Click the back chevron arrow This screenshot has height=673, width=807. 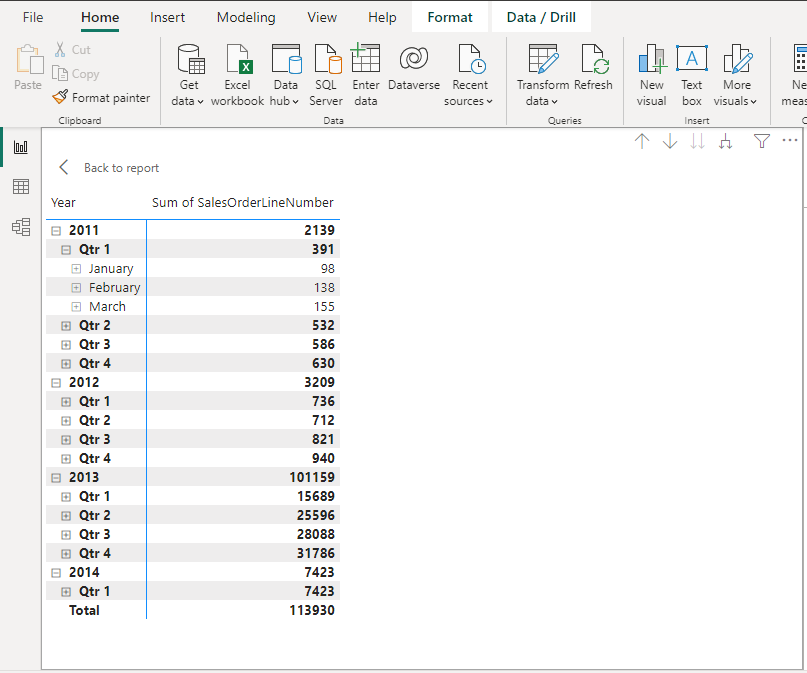tap(64, 167)
